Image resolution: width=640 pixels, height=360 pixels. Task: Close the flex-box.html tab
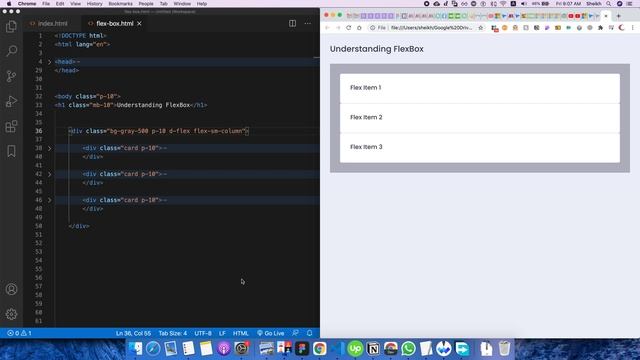coord(140,24)
